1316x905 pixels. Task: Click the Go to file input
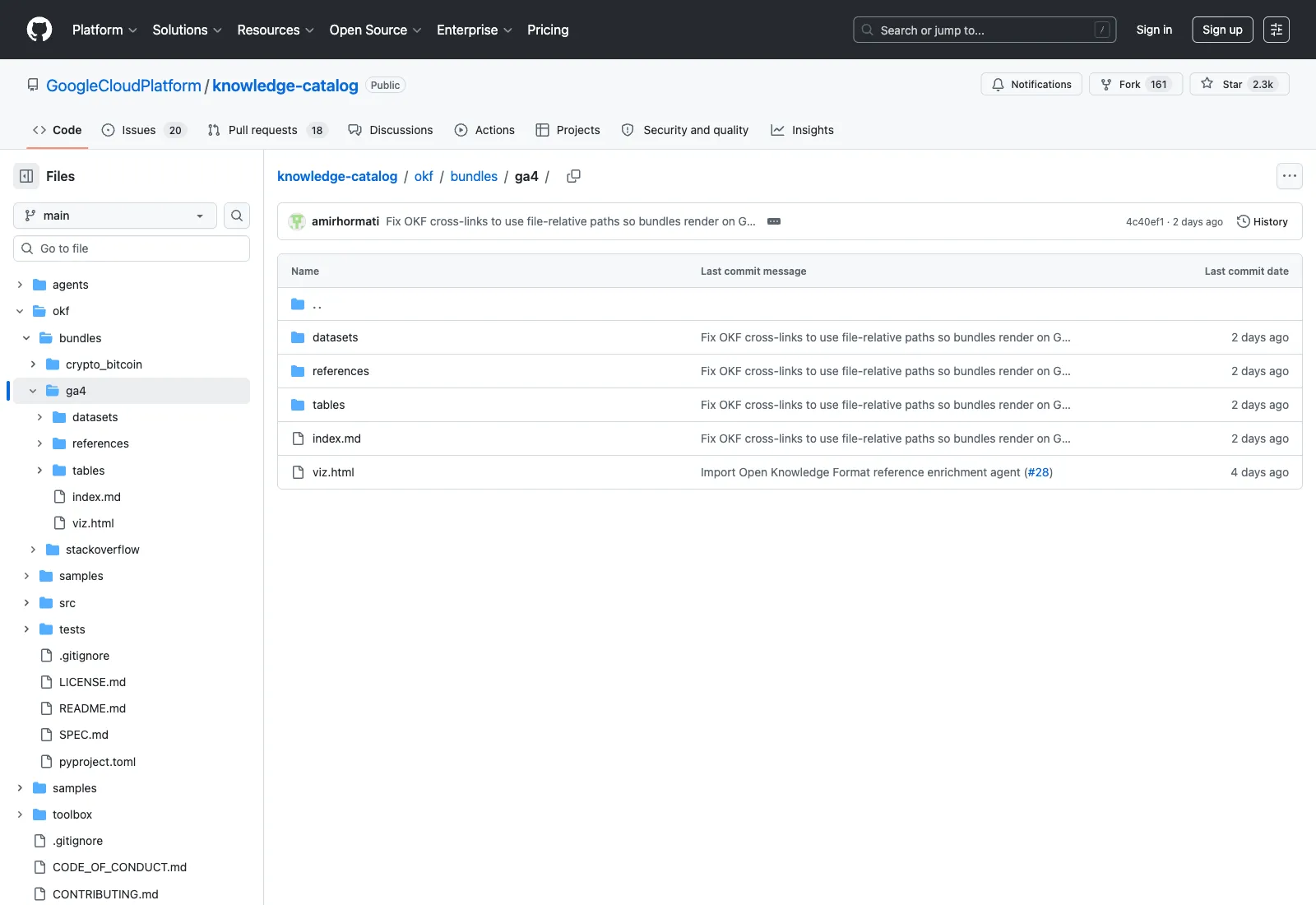click(x=132, y=248)
